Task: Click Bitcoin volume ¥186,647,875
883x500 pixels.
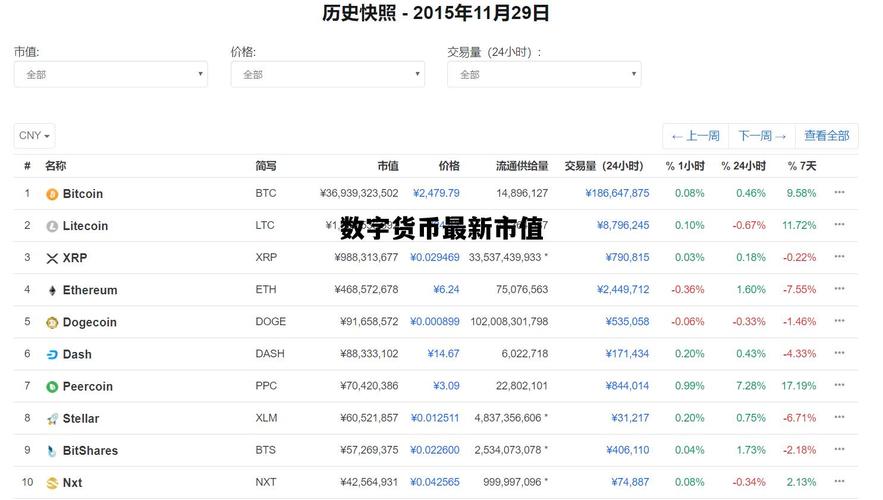Action: [617, 193]
